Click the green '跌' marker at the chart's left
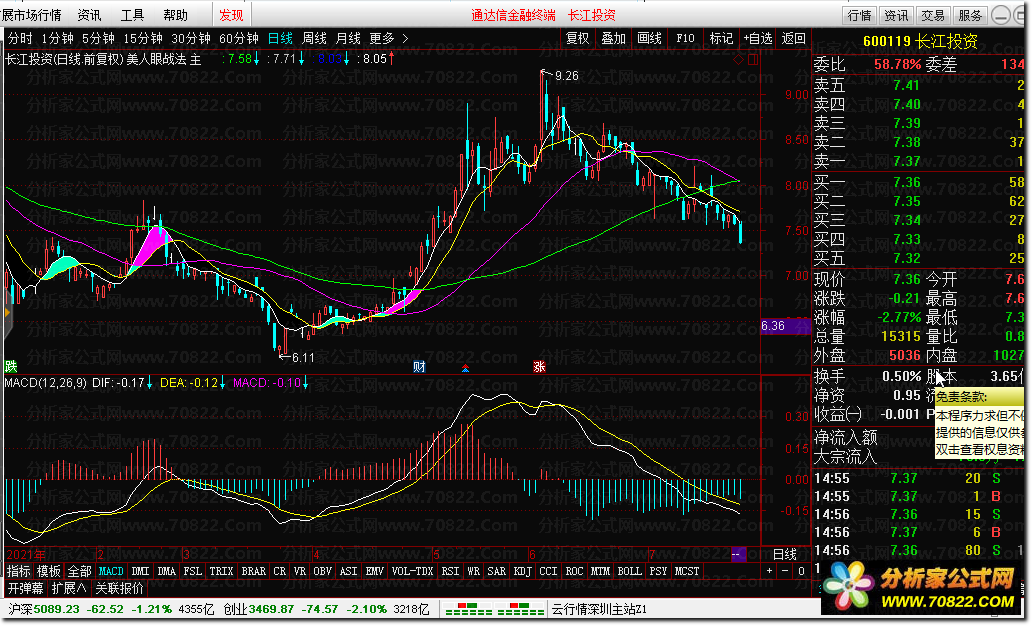 coord(11,366)
